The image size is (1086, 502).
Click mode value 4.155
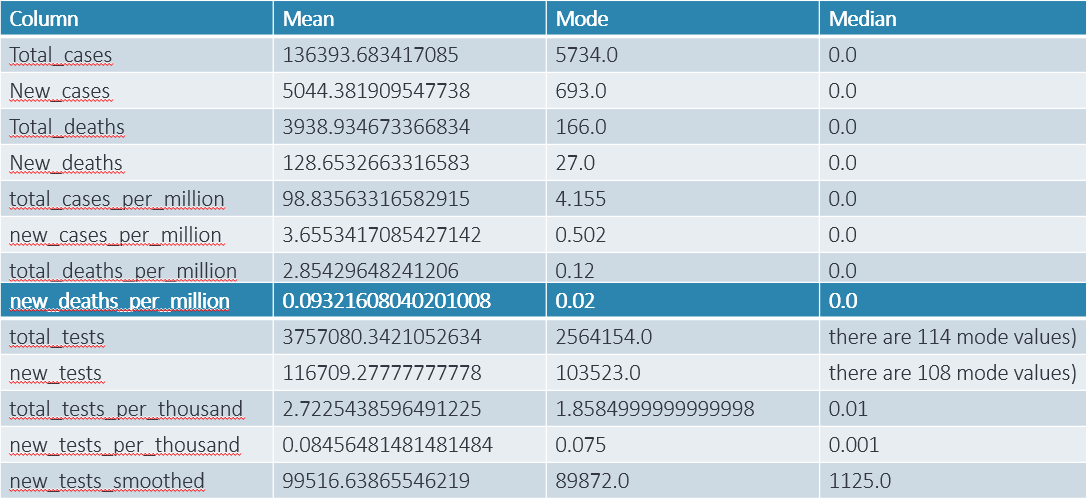pyautogui.click(x=580, y=199)
